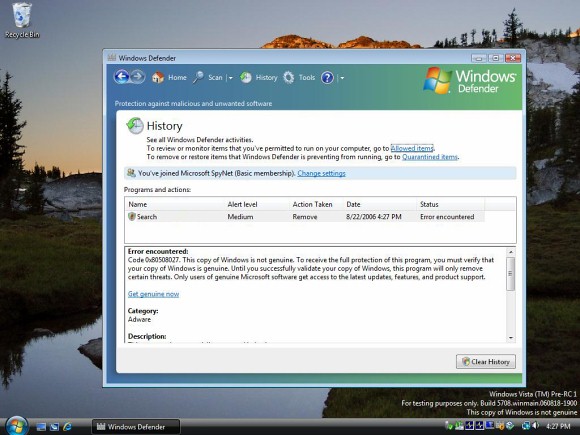Maximize the Windows Defender window

point(496,58)
